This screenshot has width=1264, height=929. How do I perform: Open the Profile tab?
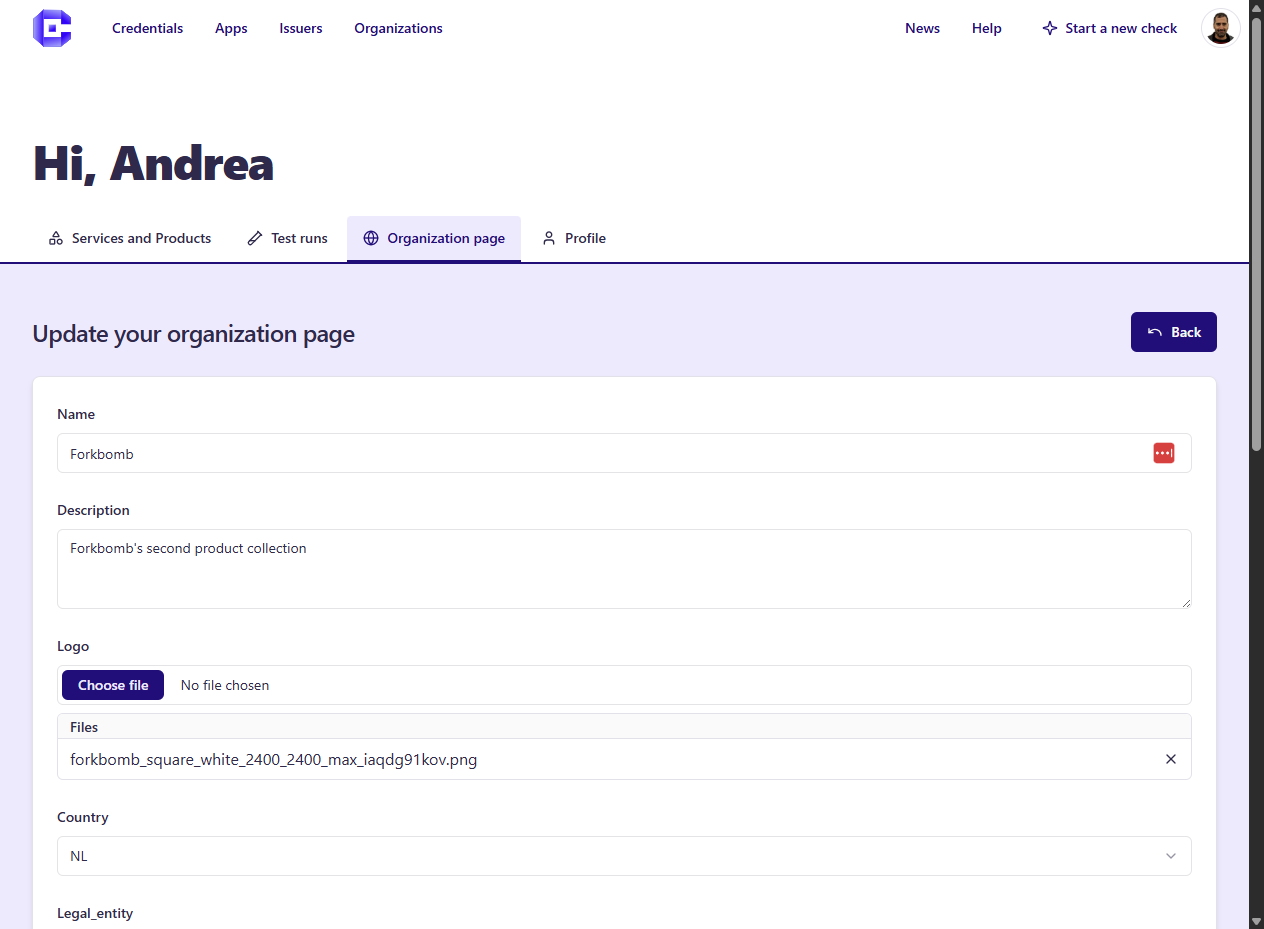(574, 238)
